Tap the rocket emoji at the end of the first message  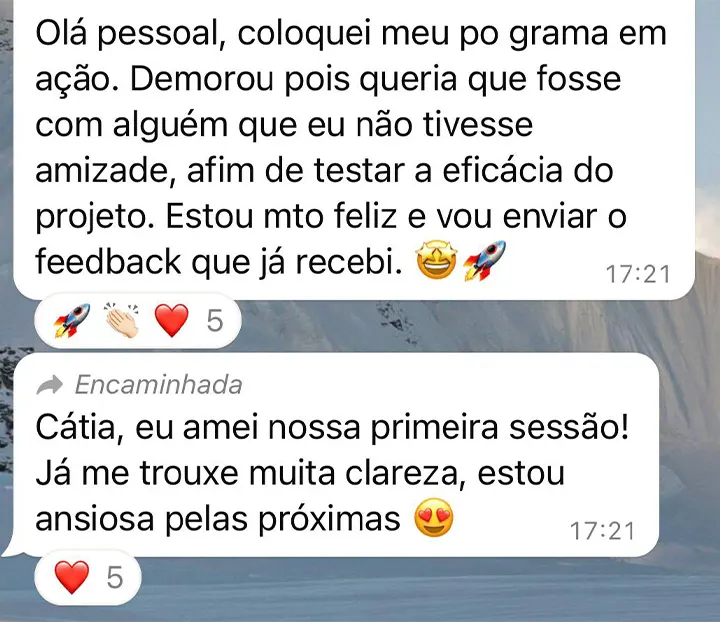pos(484,260)
